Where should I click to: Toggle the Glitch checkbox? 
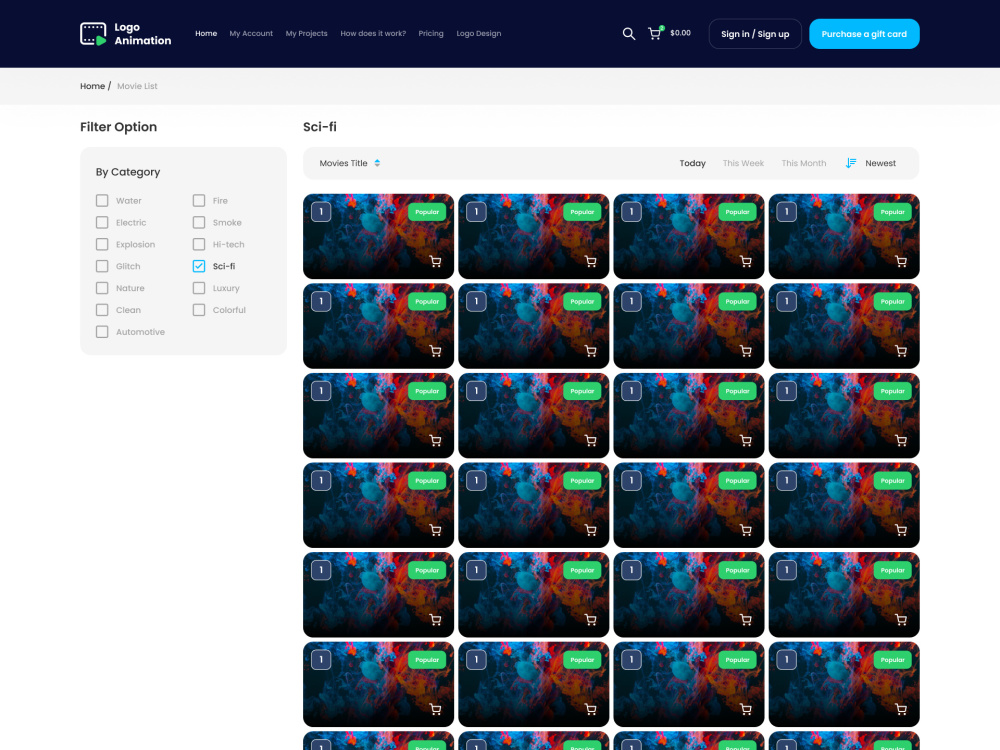pos(102,266)
